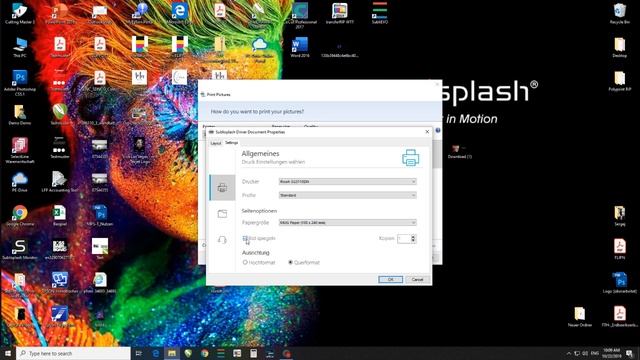Viewport: 640px width, 360px height.
Task: Open the PowerPoint desktop shortcut
Action: [60, 13]
